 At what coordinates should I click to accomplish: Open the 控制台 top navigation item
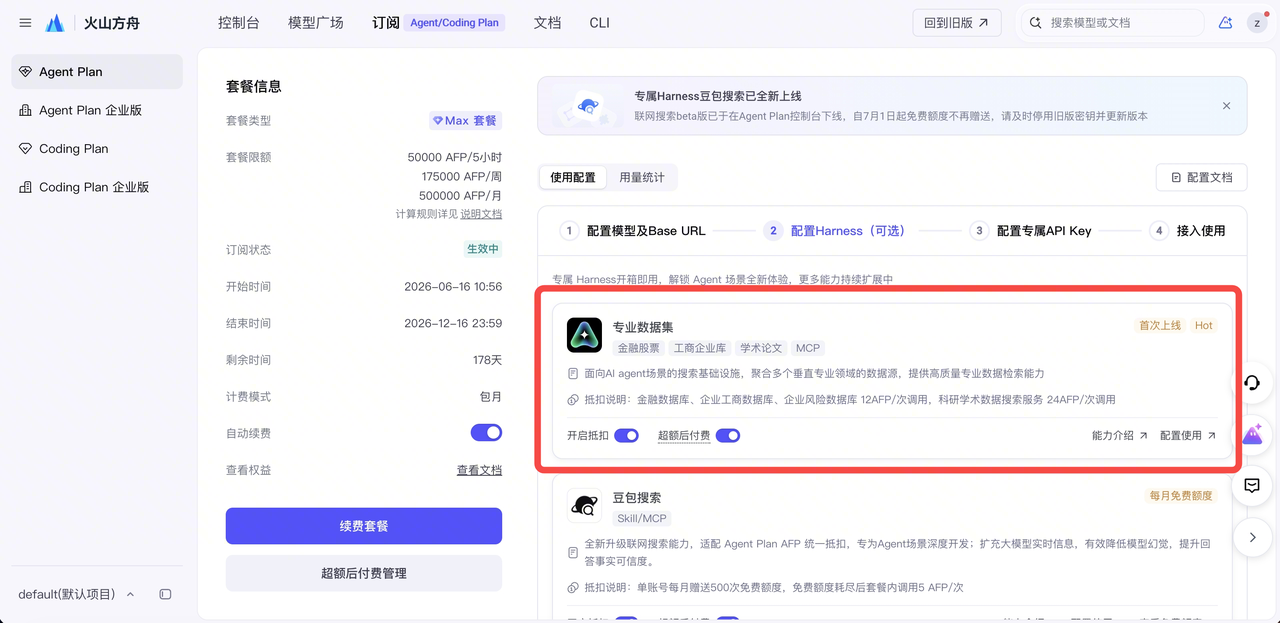pos(238,23)
